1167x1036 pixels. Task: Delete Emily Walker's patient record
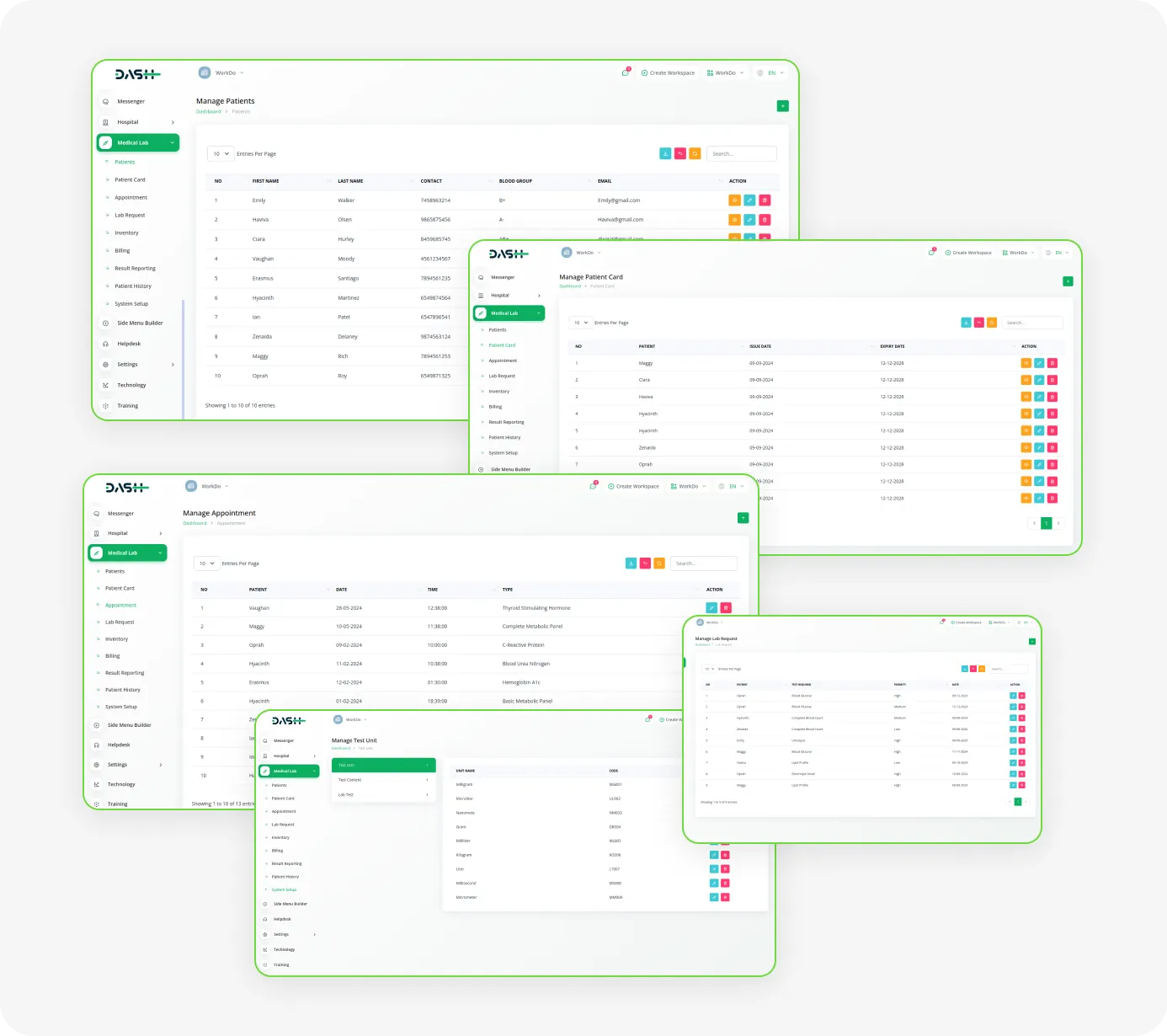click(765, 200)
